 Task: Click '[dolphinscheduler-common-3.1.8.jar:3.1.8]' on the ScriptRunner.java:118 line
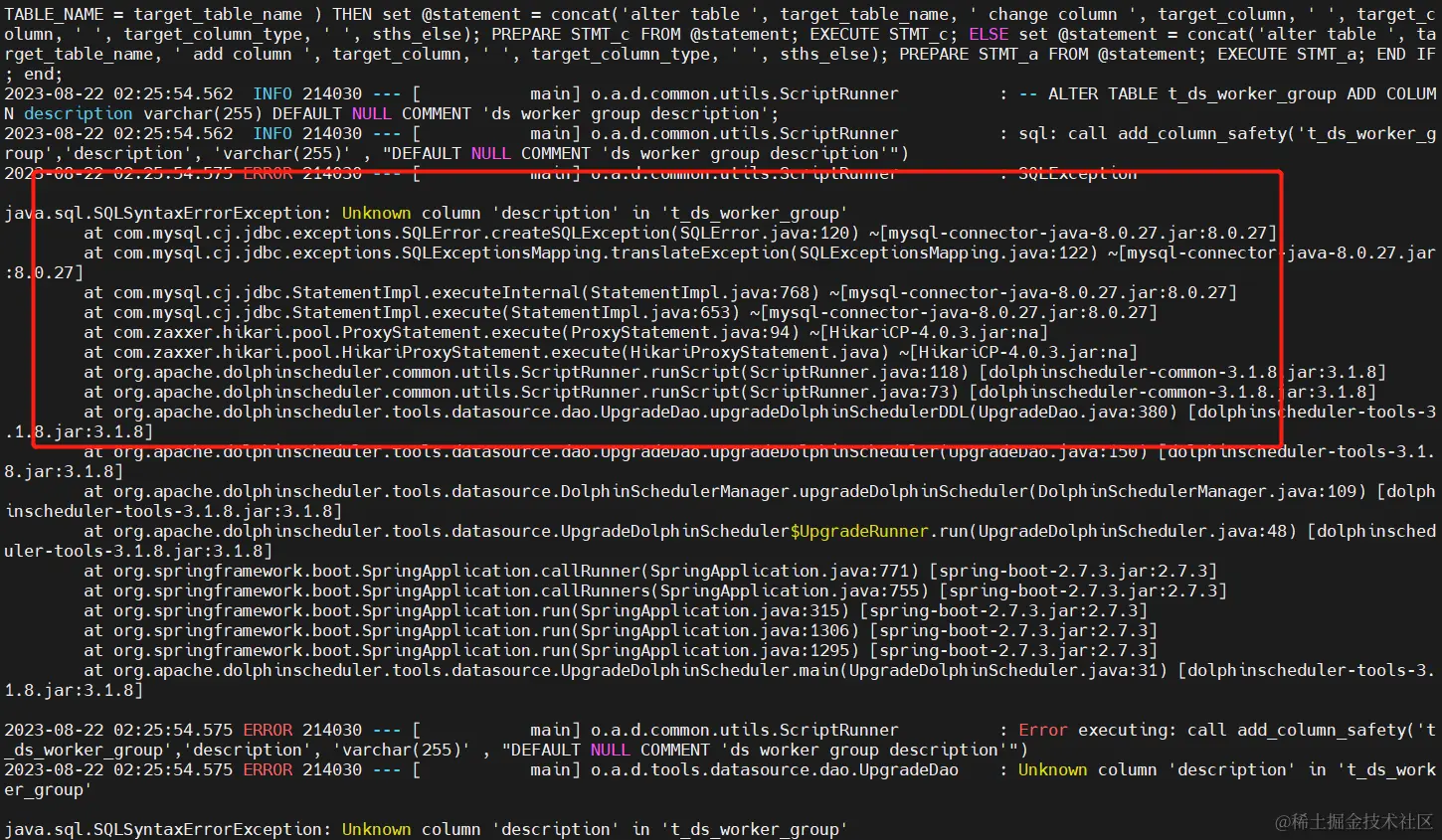click(1182, 372)
